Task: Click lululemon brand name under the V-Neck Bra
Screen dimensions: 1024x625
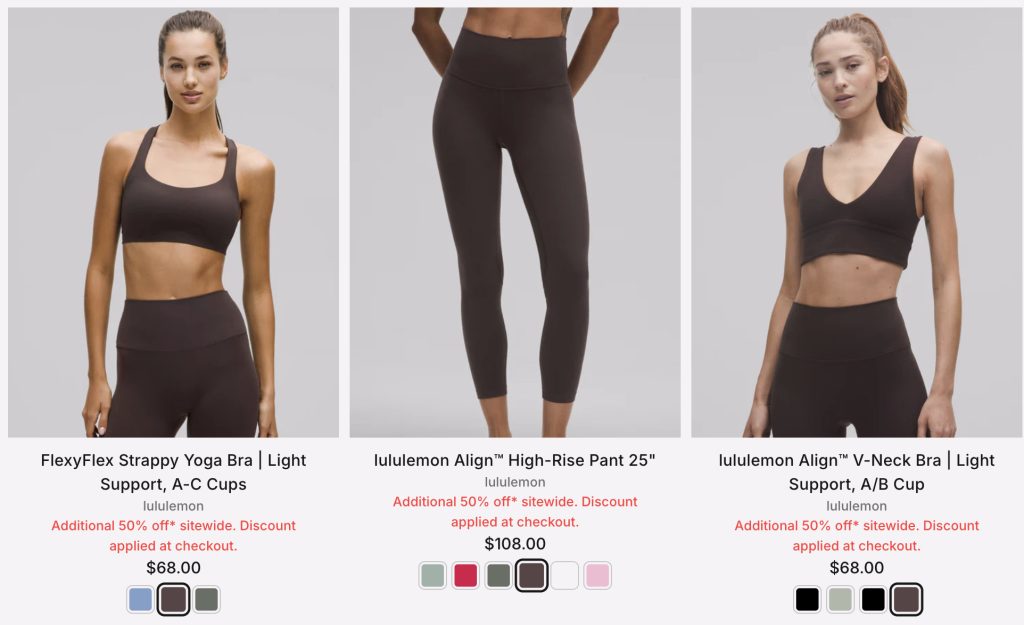Action: click(x=857, y=506)
